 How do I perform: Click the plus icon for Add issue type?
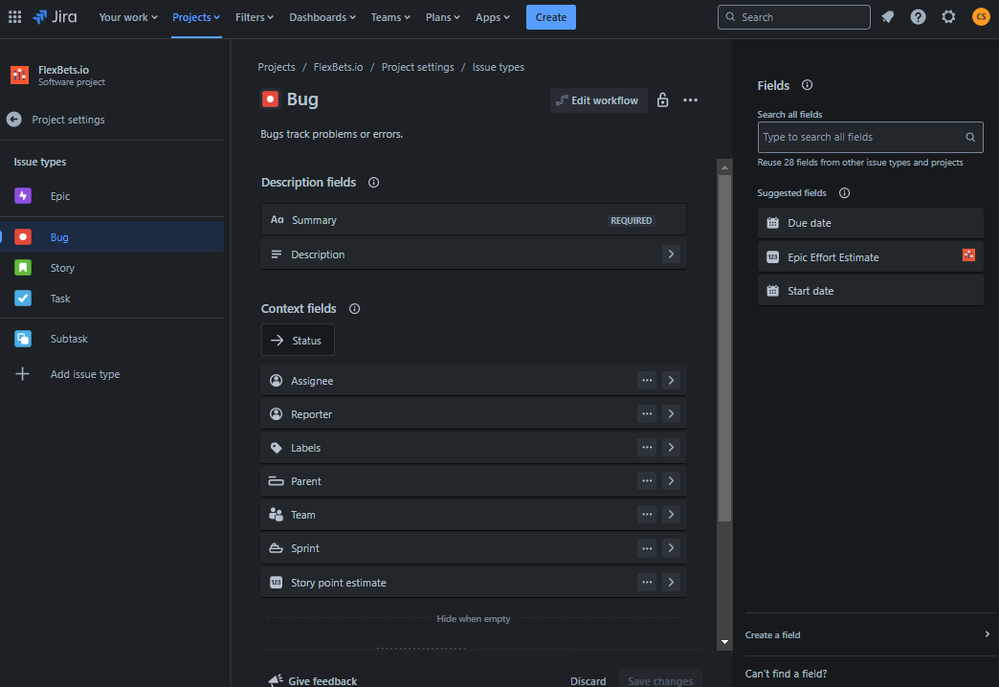tap(22, 374)
